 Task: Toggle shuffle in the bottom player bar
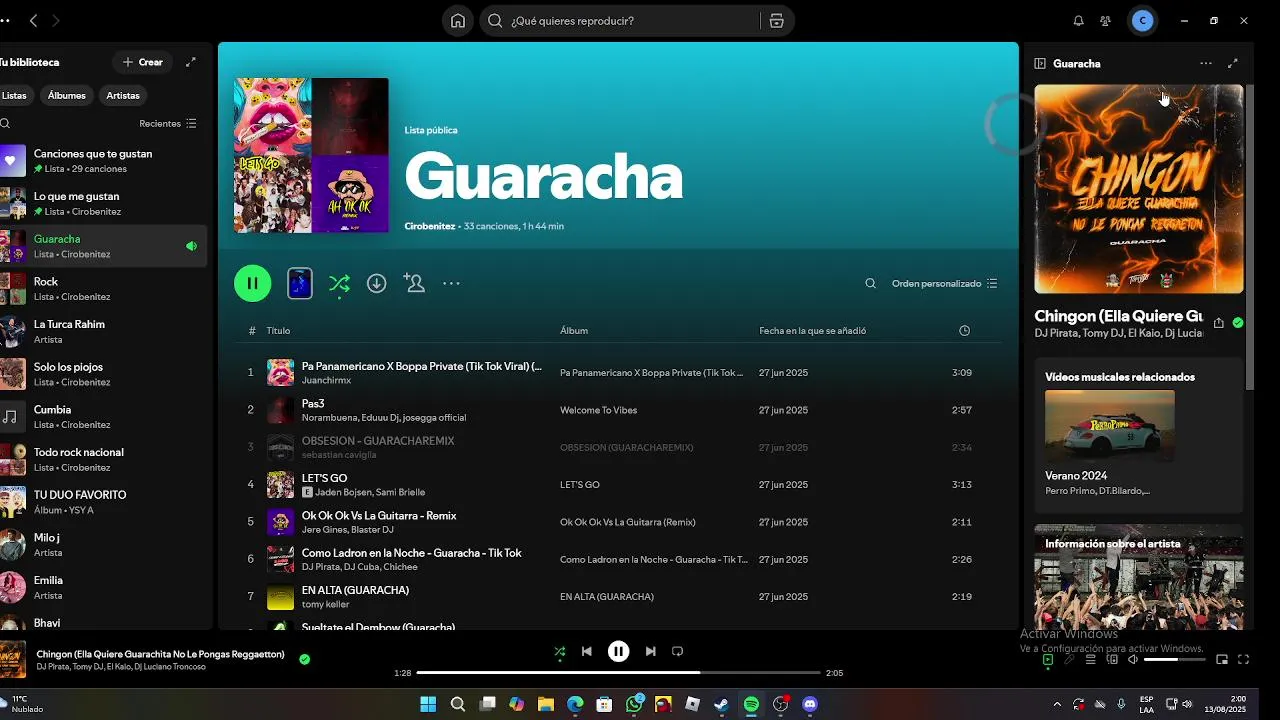[x=560, y=651]
